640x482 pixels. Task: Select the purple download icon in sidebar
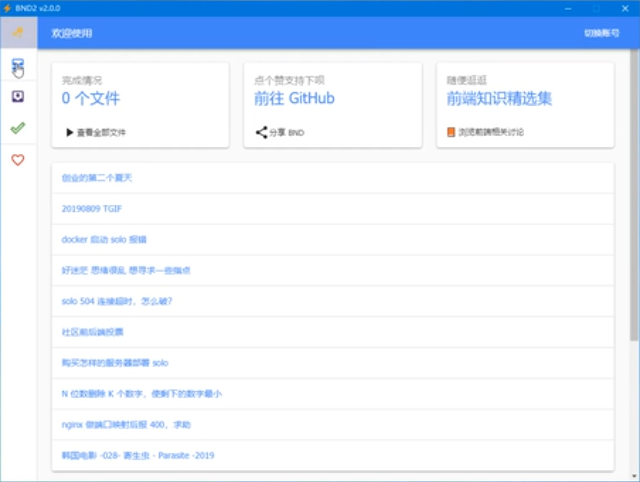tap(18, 96)
